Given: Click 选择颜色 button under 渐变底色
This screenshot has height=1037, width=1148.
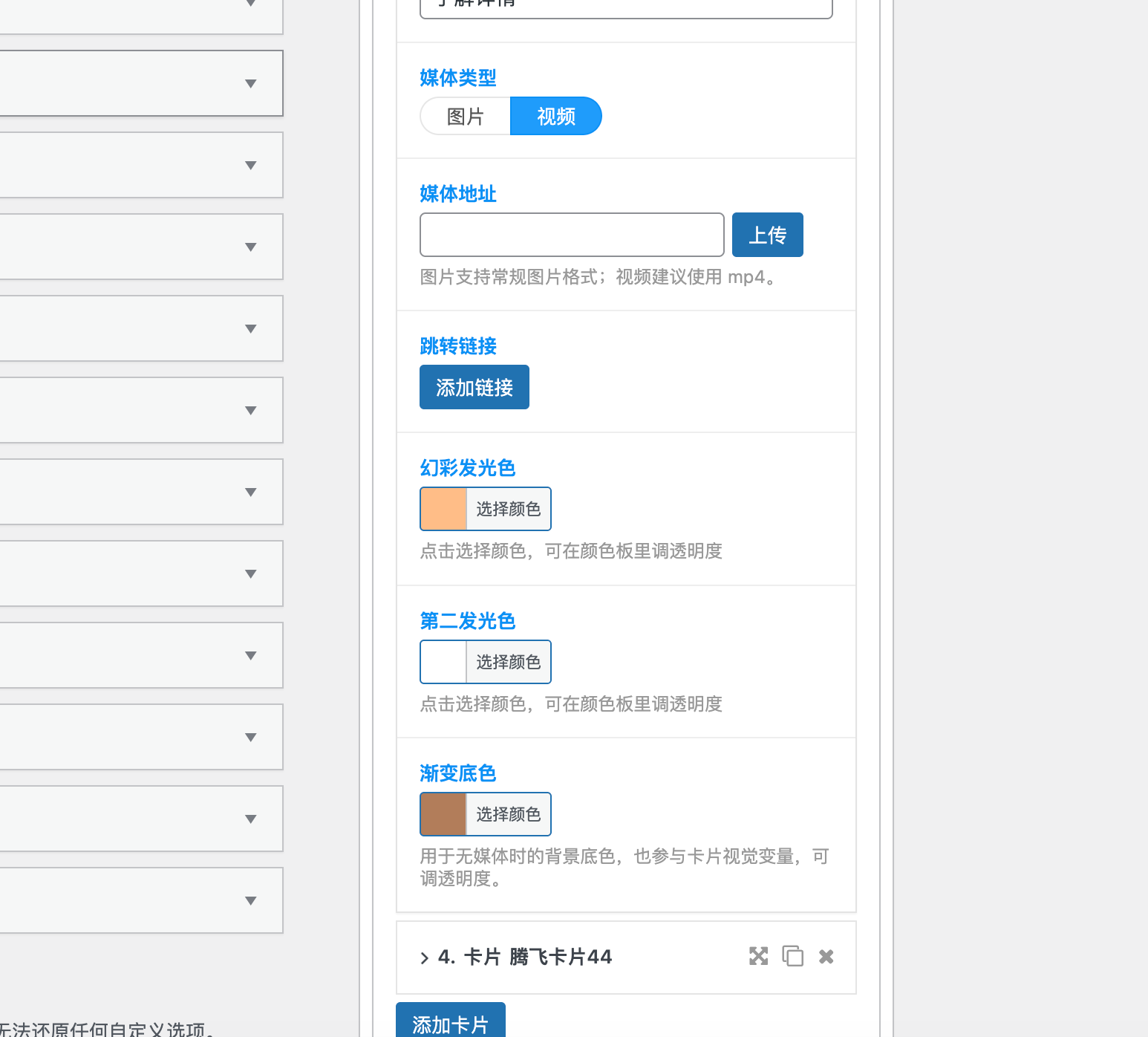Looking at the screenshot, I should pyautogui.click(x=509, y=814).
